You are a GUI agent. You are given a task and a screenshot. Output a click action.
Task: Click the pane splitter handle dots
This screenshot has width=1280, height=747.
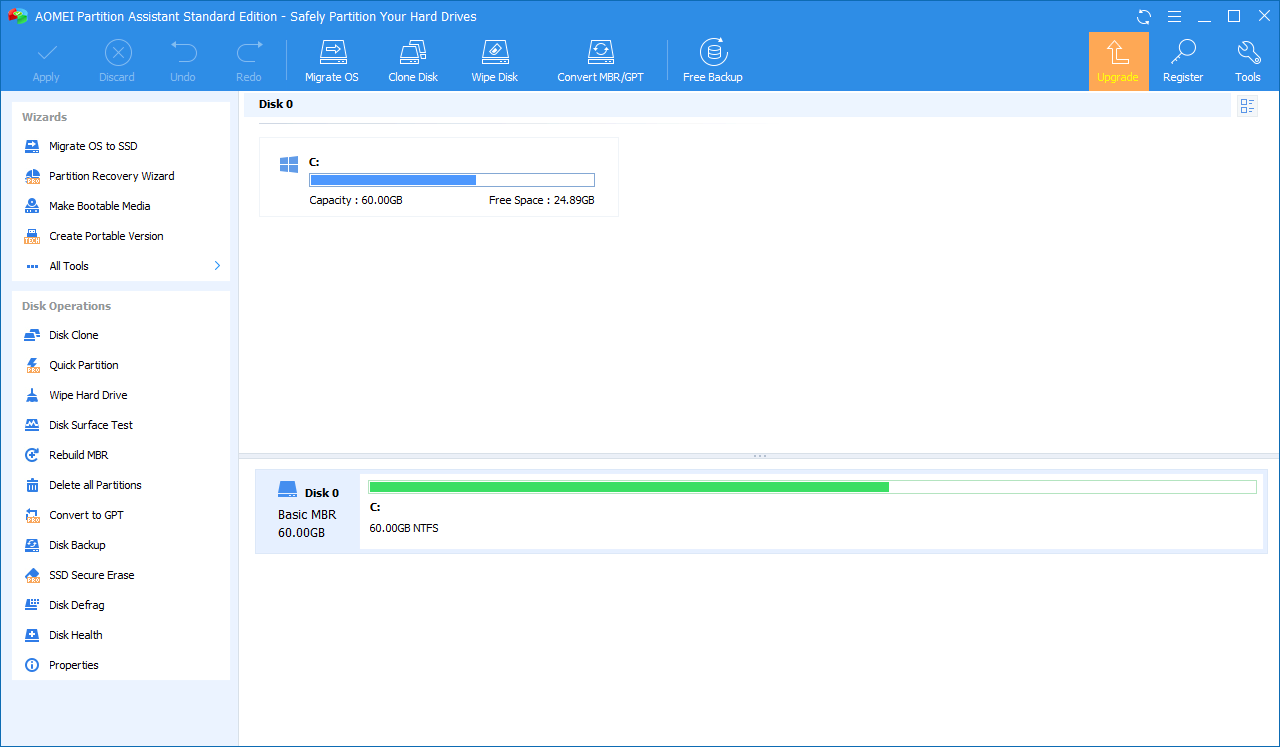click(x=759, y=456)
